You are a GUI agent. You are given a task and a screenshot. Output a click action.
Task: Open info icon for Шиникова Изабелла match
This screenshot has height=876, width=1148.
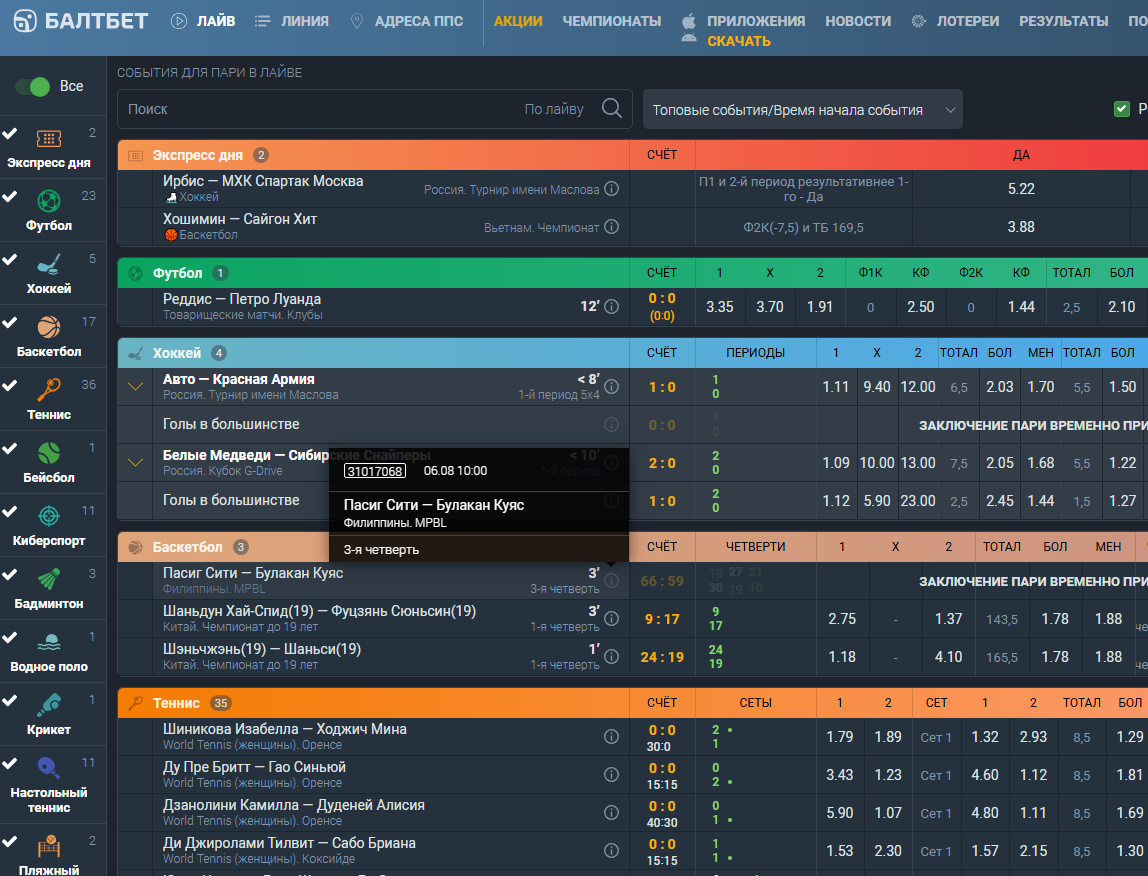tap(611, 736)
